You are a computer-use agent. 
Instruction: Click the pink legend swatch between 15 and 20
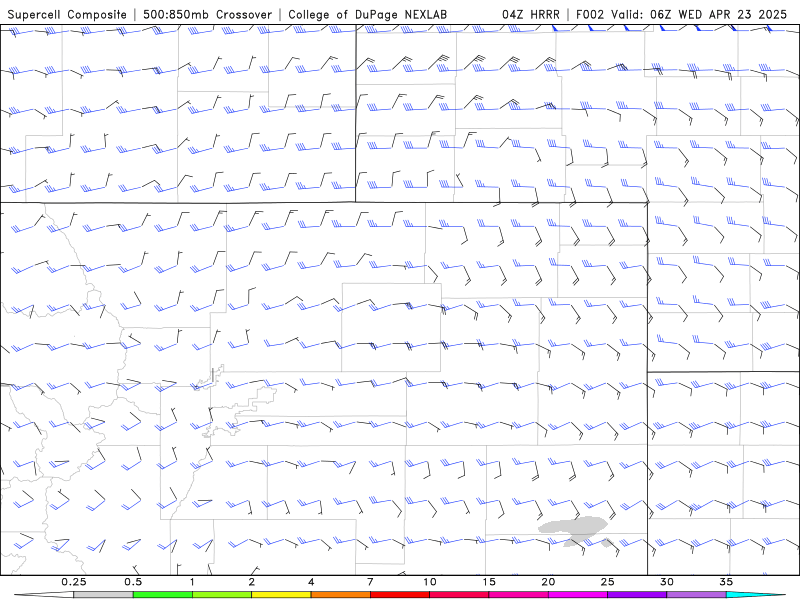[518, 595]
